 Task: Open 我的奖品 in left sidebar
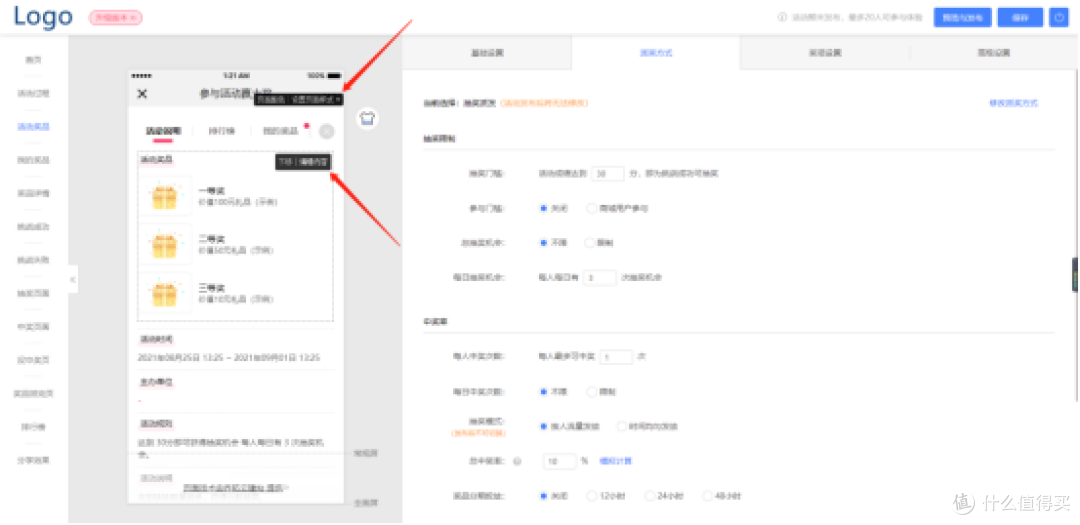[x=34, y=160]
